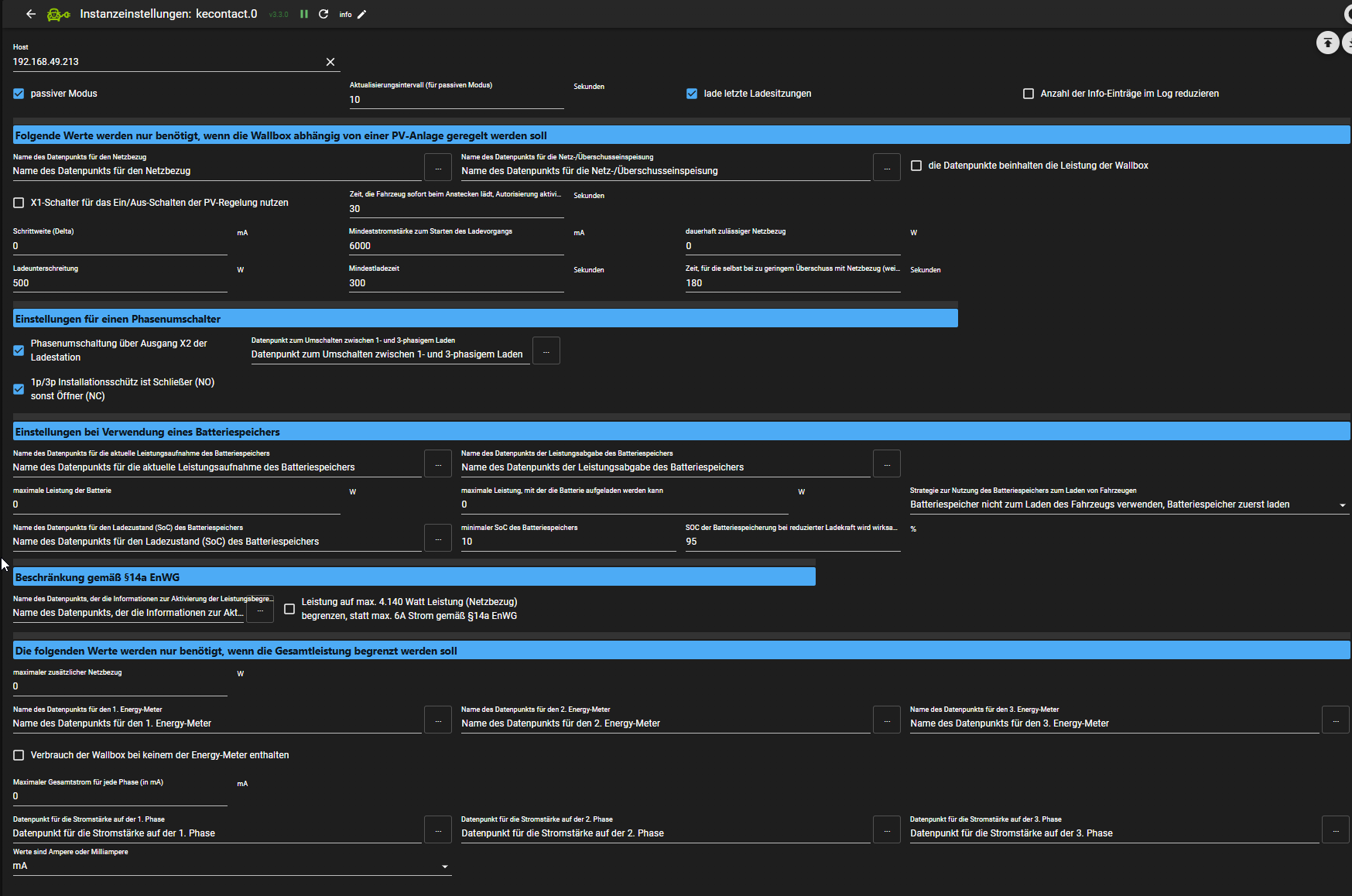This screenshot has height=896, width=1352.
Task: Open the Batteriespeicher strategy dropdown
Action: 1128,504
